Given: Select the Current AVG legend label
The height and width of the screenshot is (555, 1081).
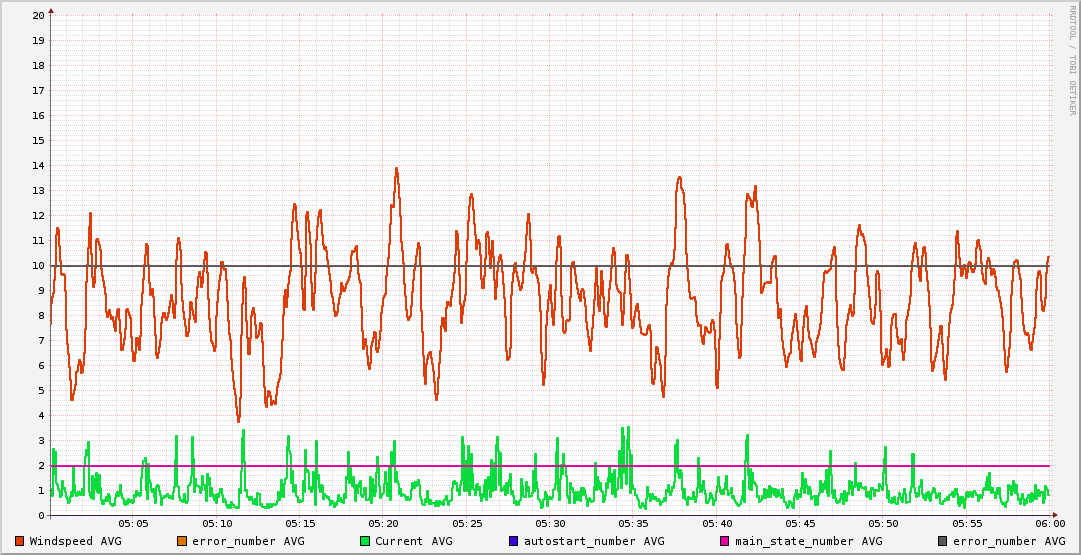Looking at the screenshot, I should (414, 541).
